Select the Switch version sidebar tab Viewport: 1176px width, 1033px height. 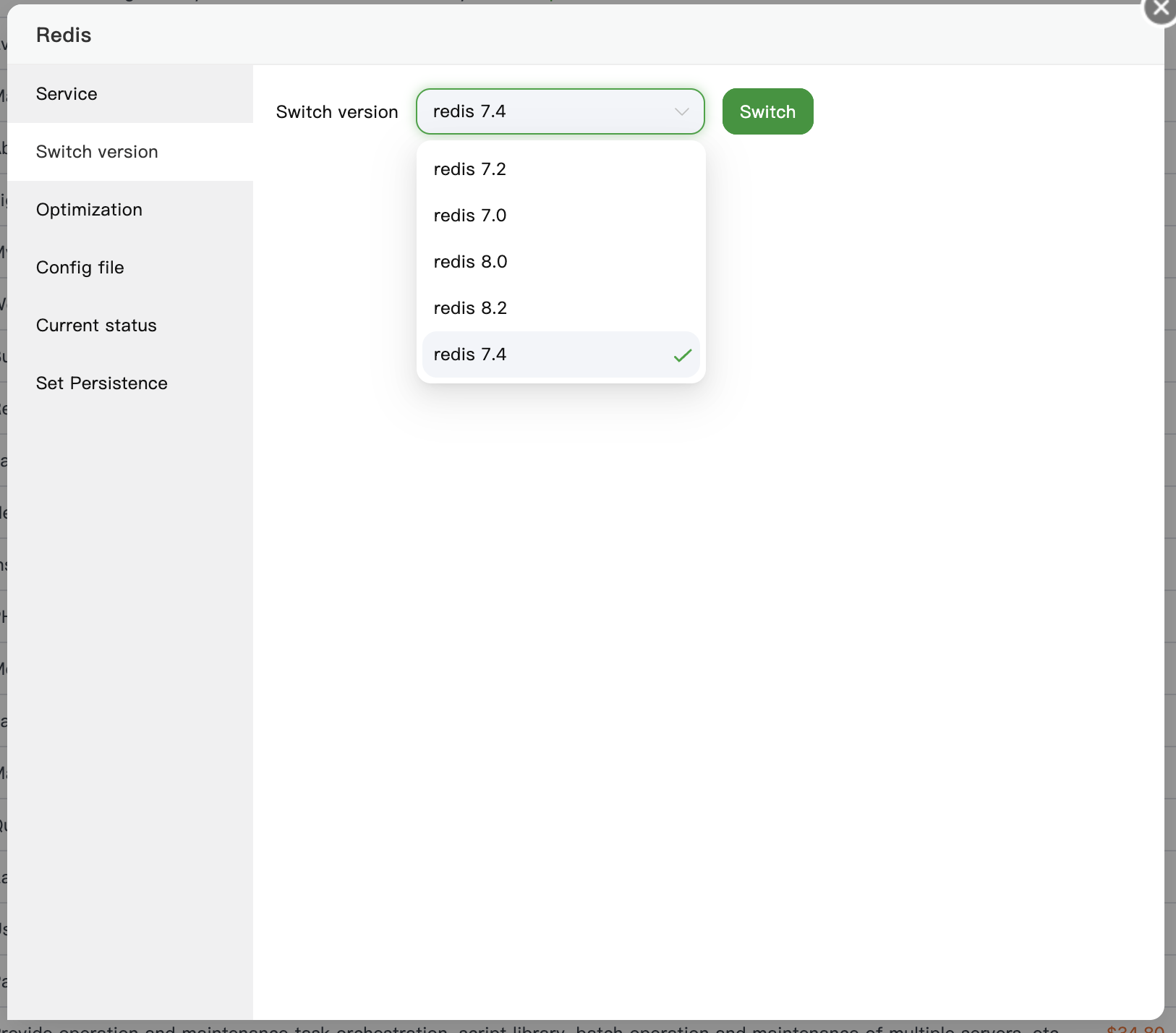(130, 152)
